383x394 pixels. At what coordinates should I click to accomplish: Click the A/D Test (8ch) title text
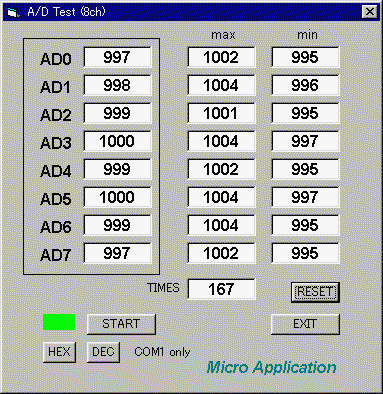[66, 12]
